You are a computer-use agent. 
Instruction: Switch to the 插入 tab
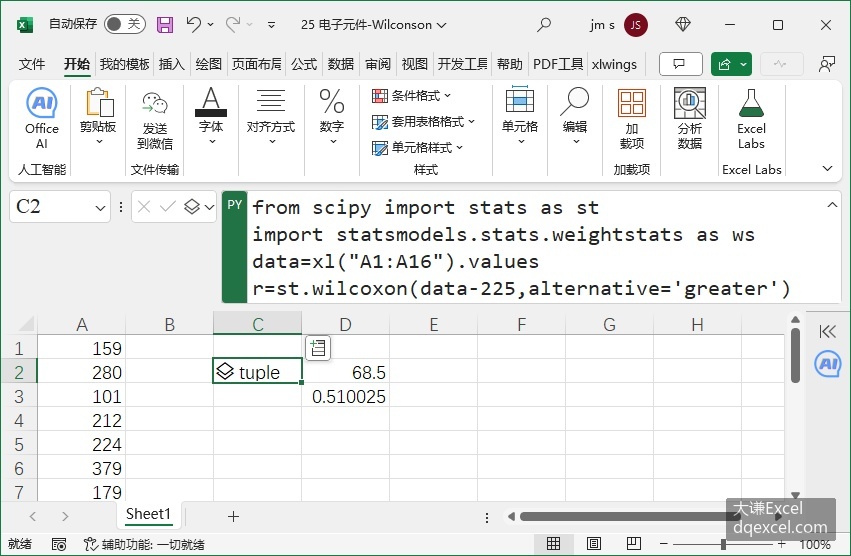point(172,64)
